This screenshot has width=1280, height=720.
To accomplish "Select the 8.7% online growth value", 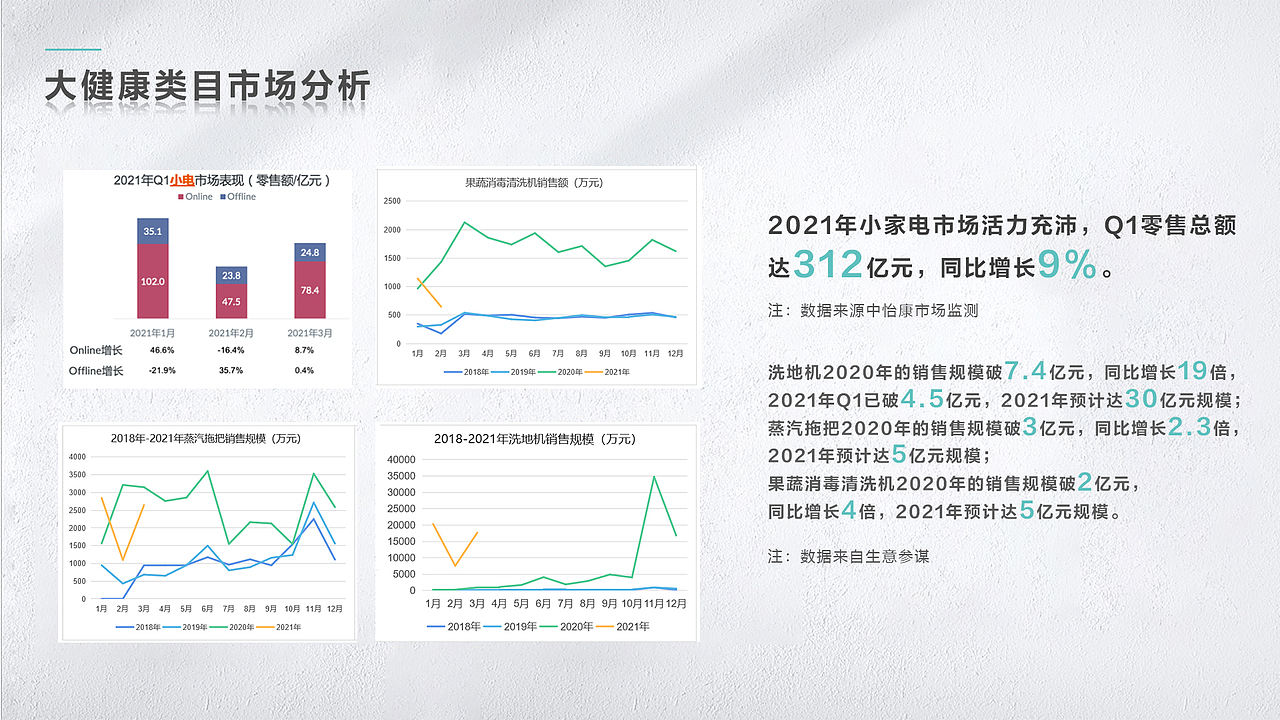I will point(304,351).
